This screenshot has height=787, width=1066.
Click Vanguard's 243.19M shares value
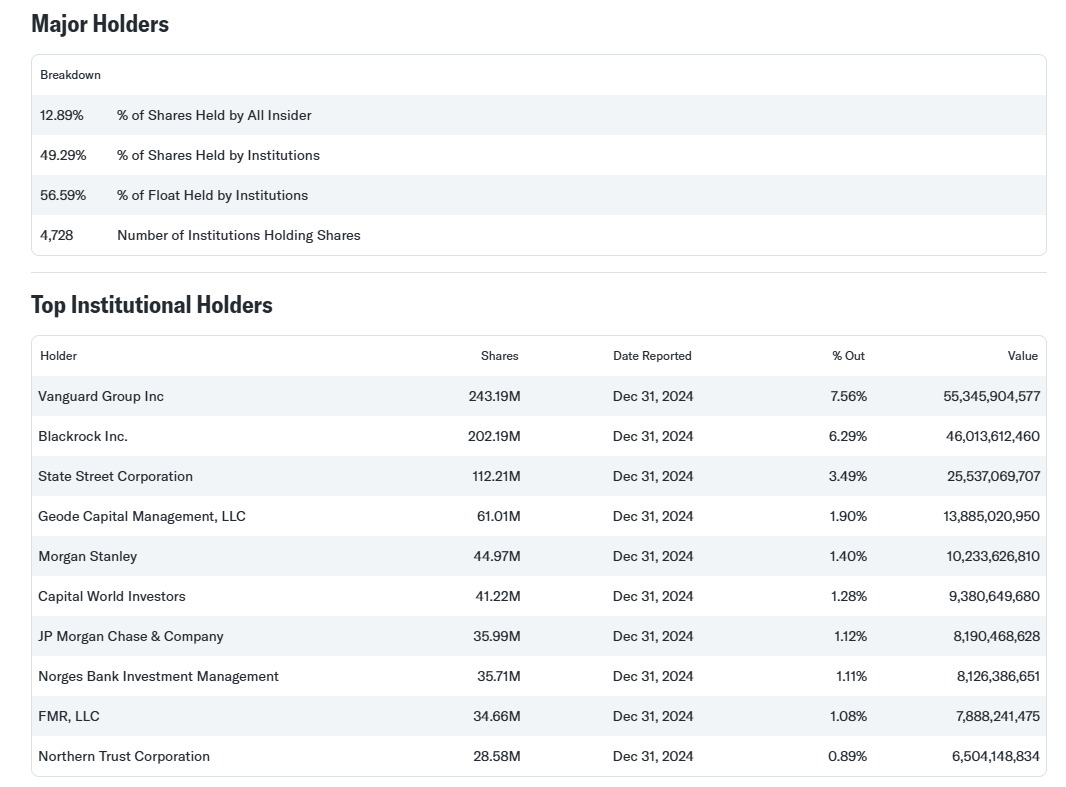click(x=494, y=396)
